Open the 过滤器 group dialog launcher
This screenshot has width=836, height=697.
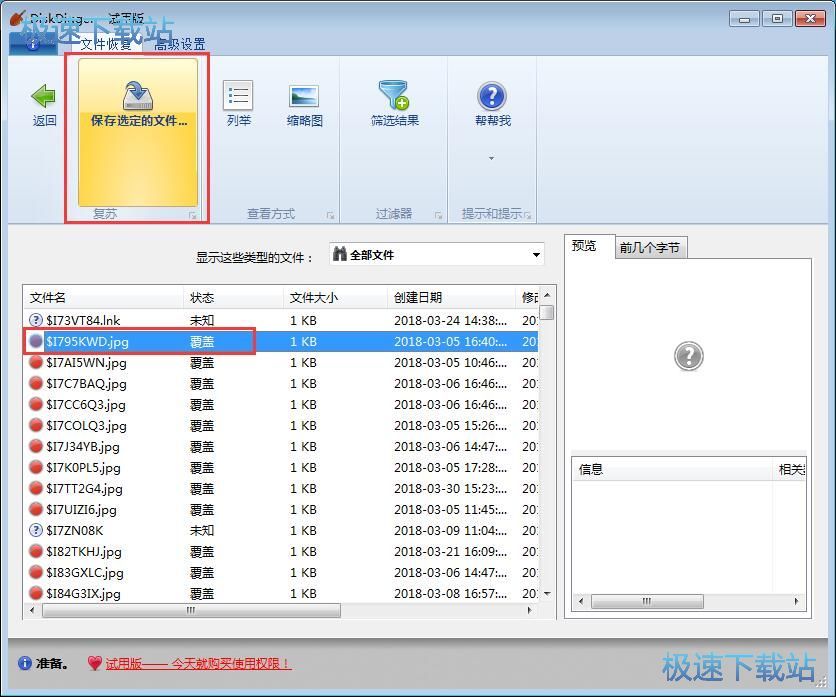tap(438, 215)
